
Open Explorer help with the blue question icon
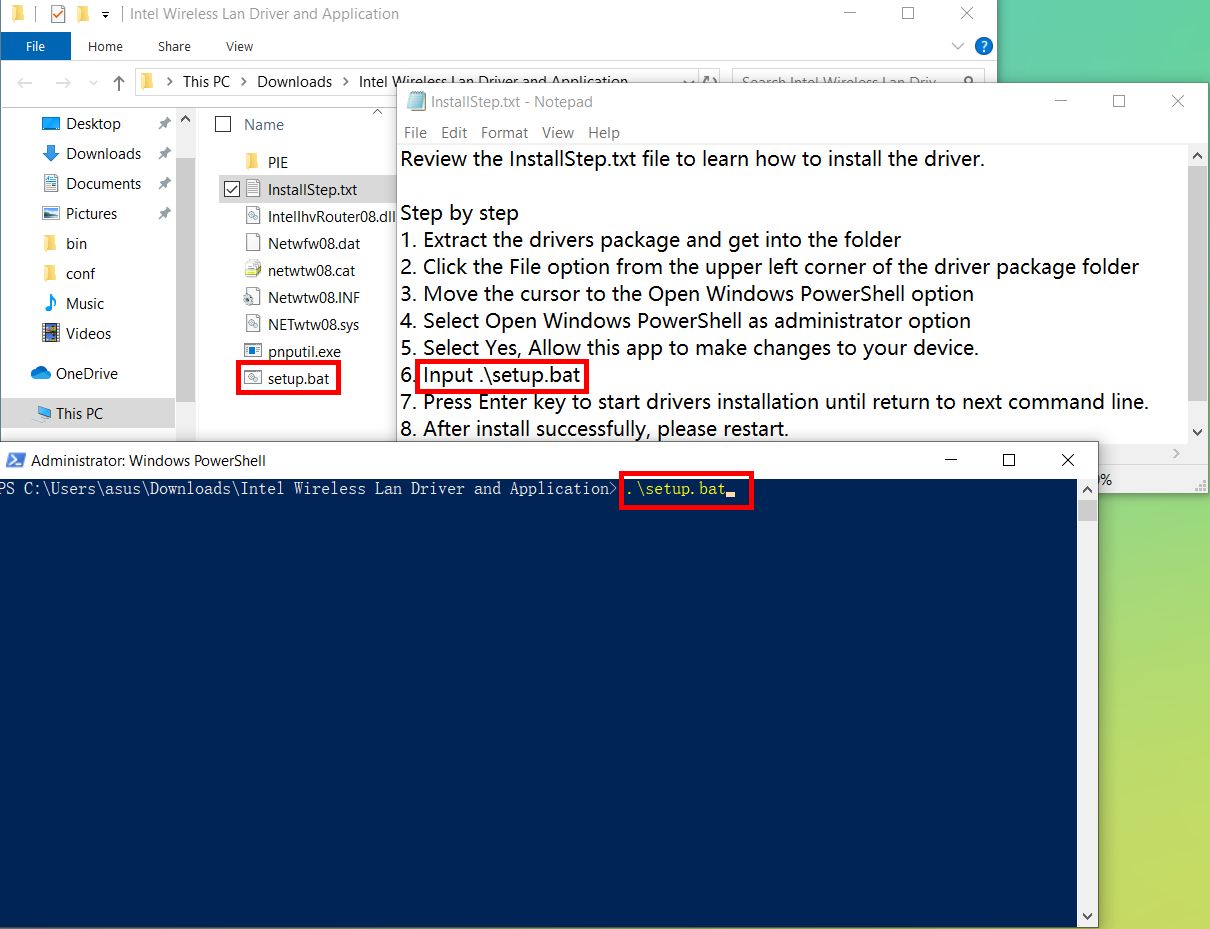[984, 46]
